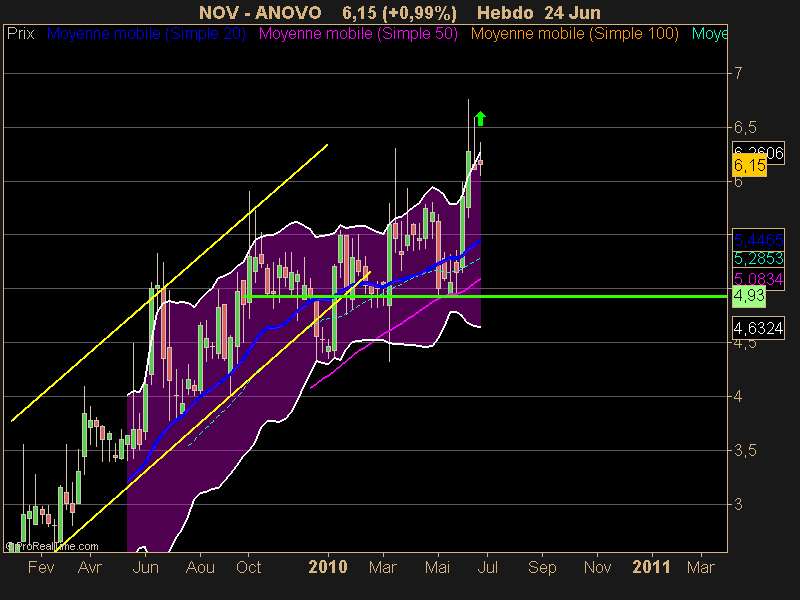The height and width of the screenshot is (600, 800).
Task: Click the orange 6,15 current price tag
Action: pos(749,166)
